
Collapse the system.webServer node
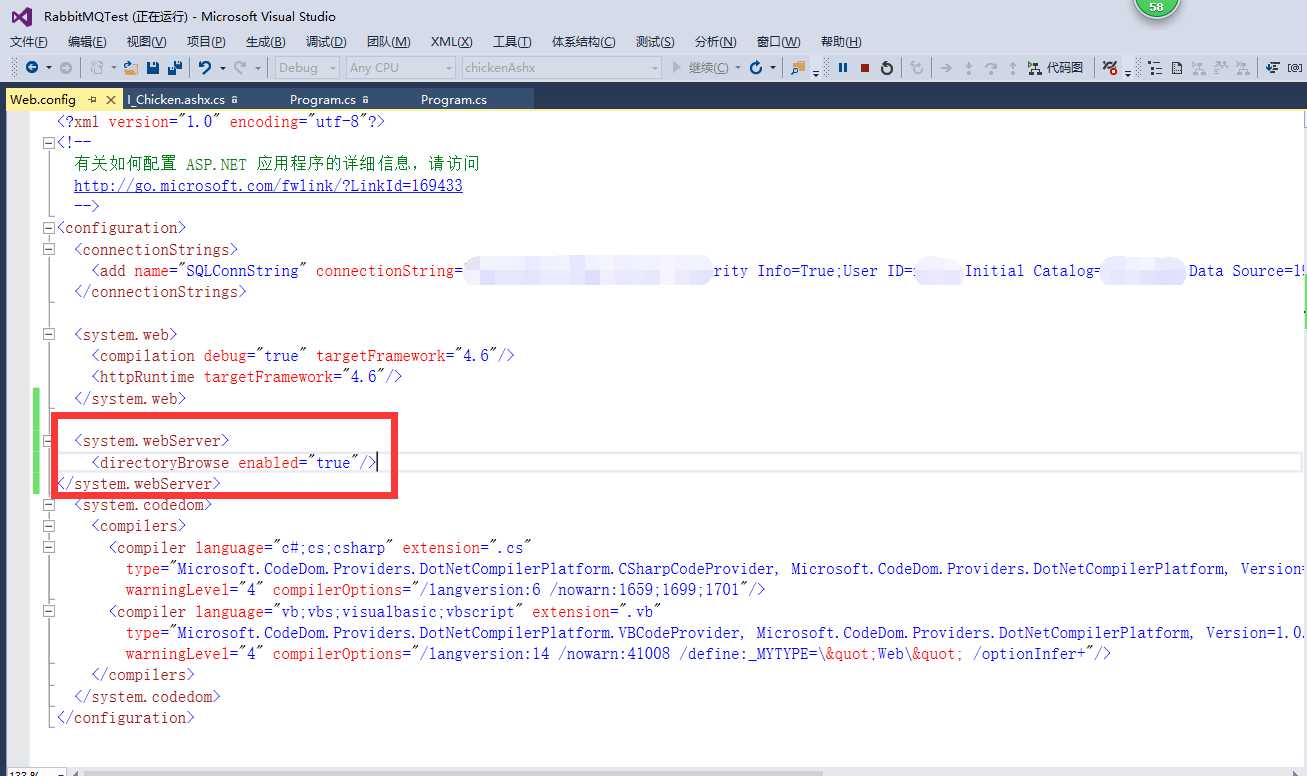(x=49, y=441)
